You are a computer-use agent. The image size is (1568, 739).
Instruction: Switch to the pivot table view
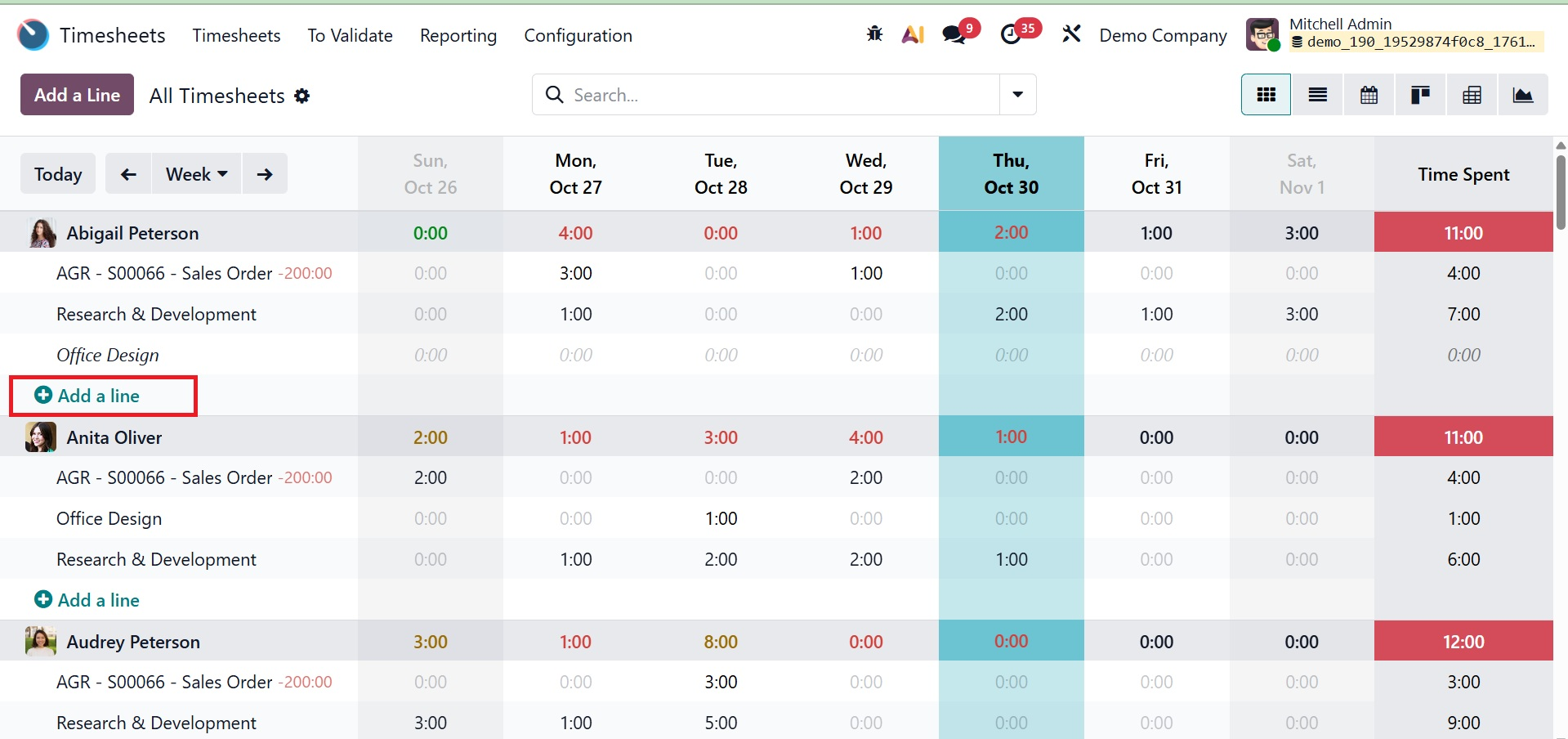tap(1472, 95)
